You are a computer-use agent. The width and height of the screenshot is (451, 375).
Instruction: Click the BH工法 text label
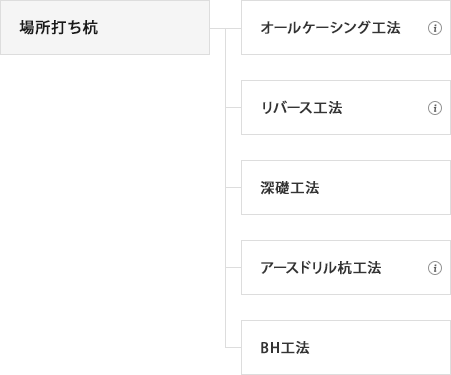pyautogui.click(x=285, y=348)
